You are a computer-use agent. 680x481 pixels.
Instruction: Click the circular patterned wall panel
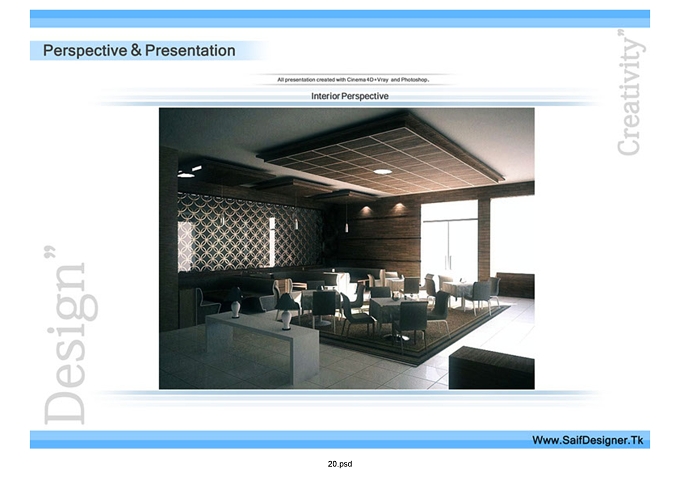click(249, 231)
